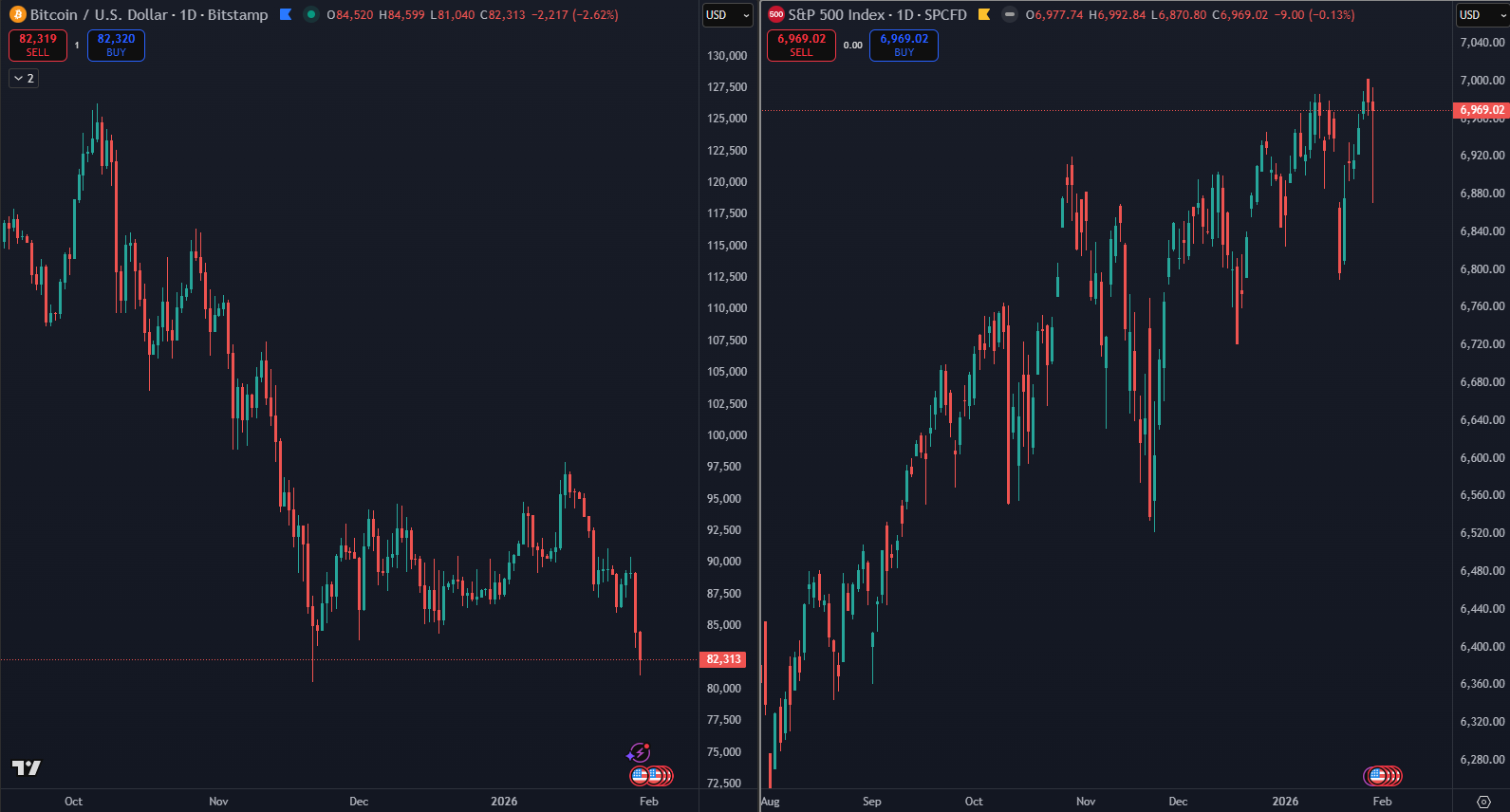
Task: Click the 130,000 price level on Bitcoin axis
Action: tap(727, 56)
